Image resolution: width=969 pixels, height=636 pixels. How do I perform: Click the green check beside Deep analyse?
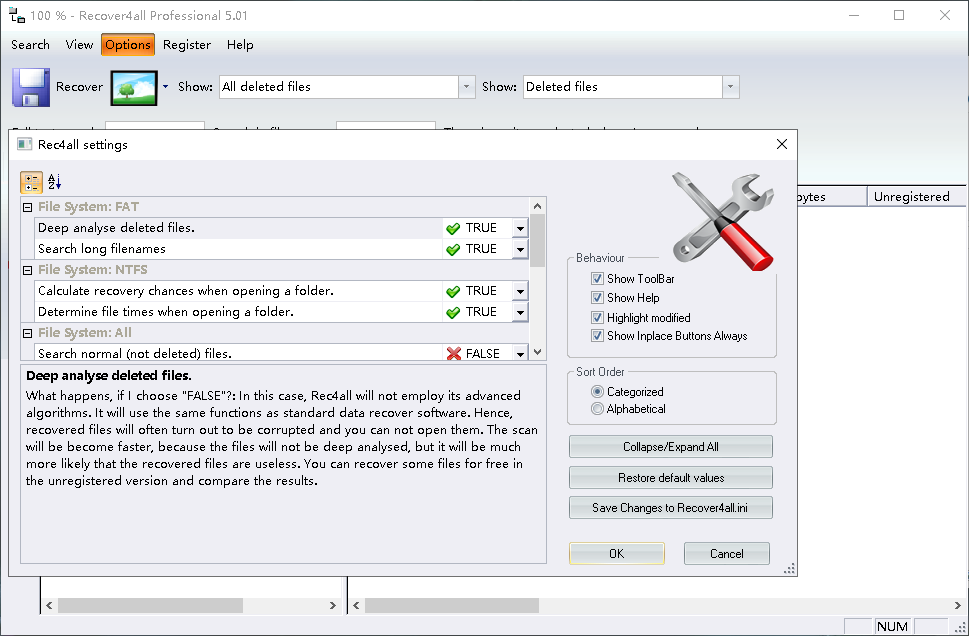tap(453, 228)
